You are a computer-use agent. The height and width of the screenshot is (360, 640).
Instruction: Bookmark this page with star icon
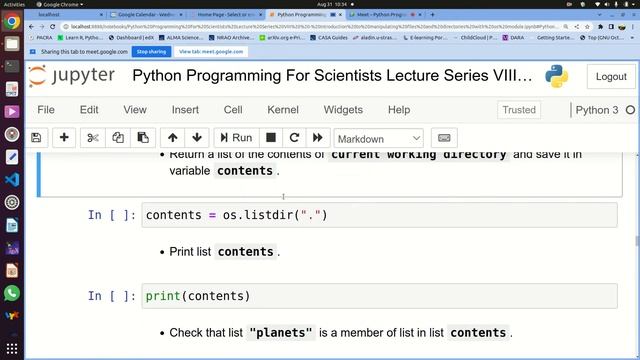coord(587,27)
